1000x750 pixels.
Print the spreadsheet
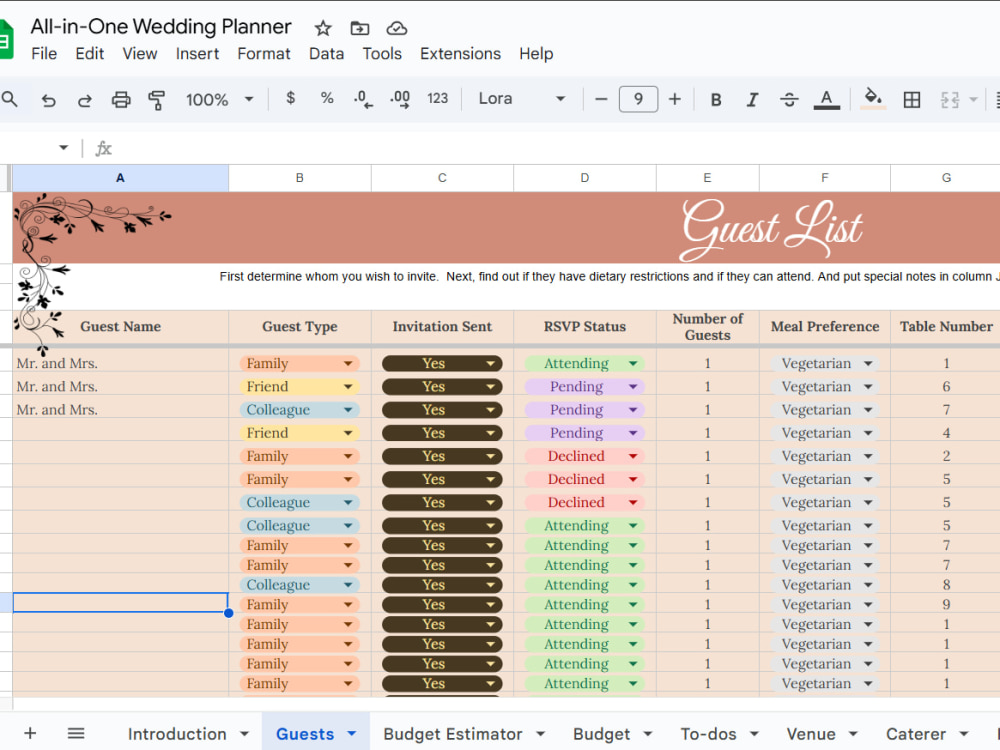pos(121,99)
